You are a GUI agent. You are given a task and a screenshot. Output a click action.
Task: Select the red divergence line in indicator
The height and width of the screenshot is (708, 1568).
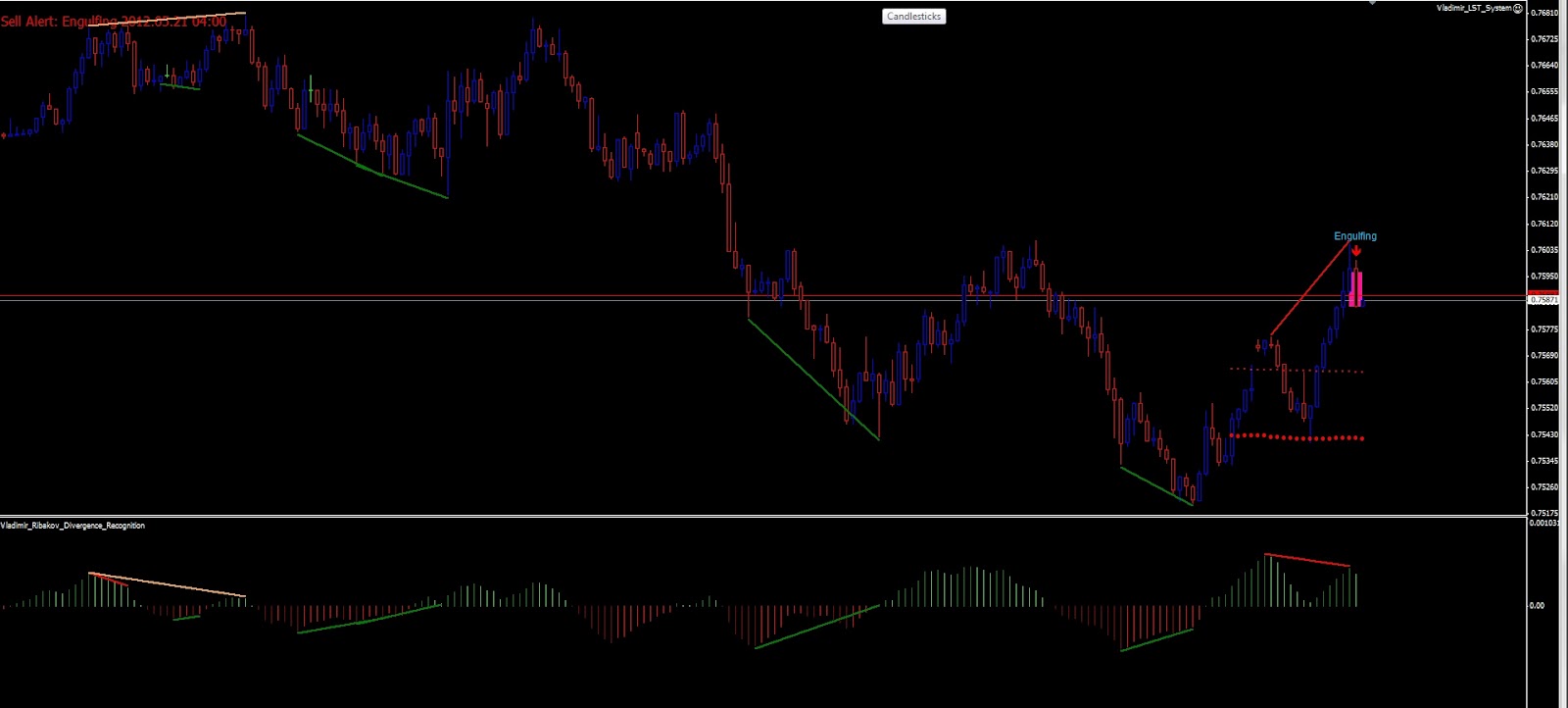[1307, 560]
